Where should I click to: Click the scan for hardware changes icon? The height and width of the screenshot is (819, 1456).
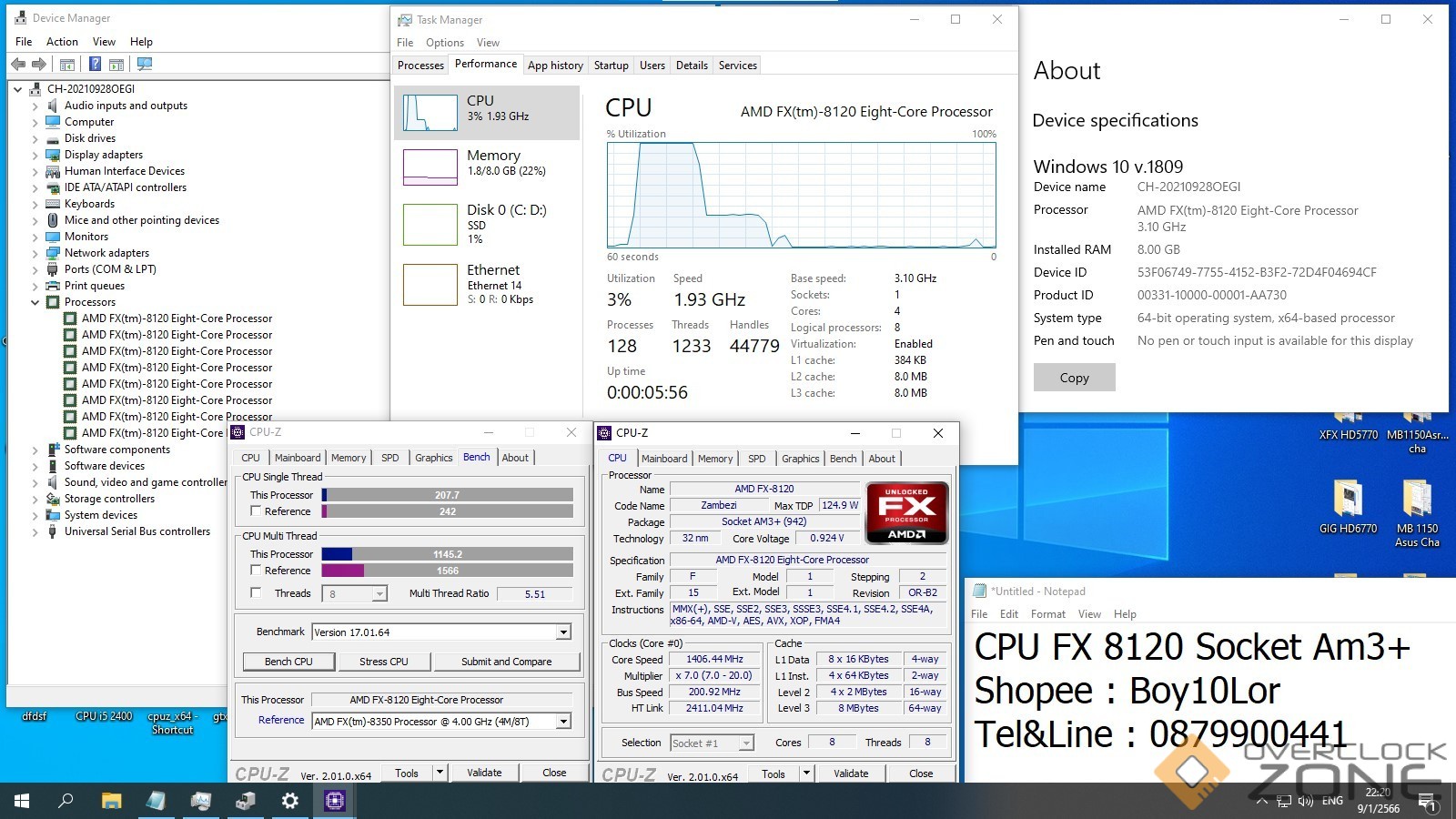click(144, 64)
